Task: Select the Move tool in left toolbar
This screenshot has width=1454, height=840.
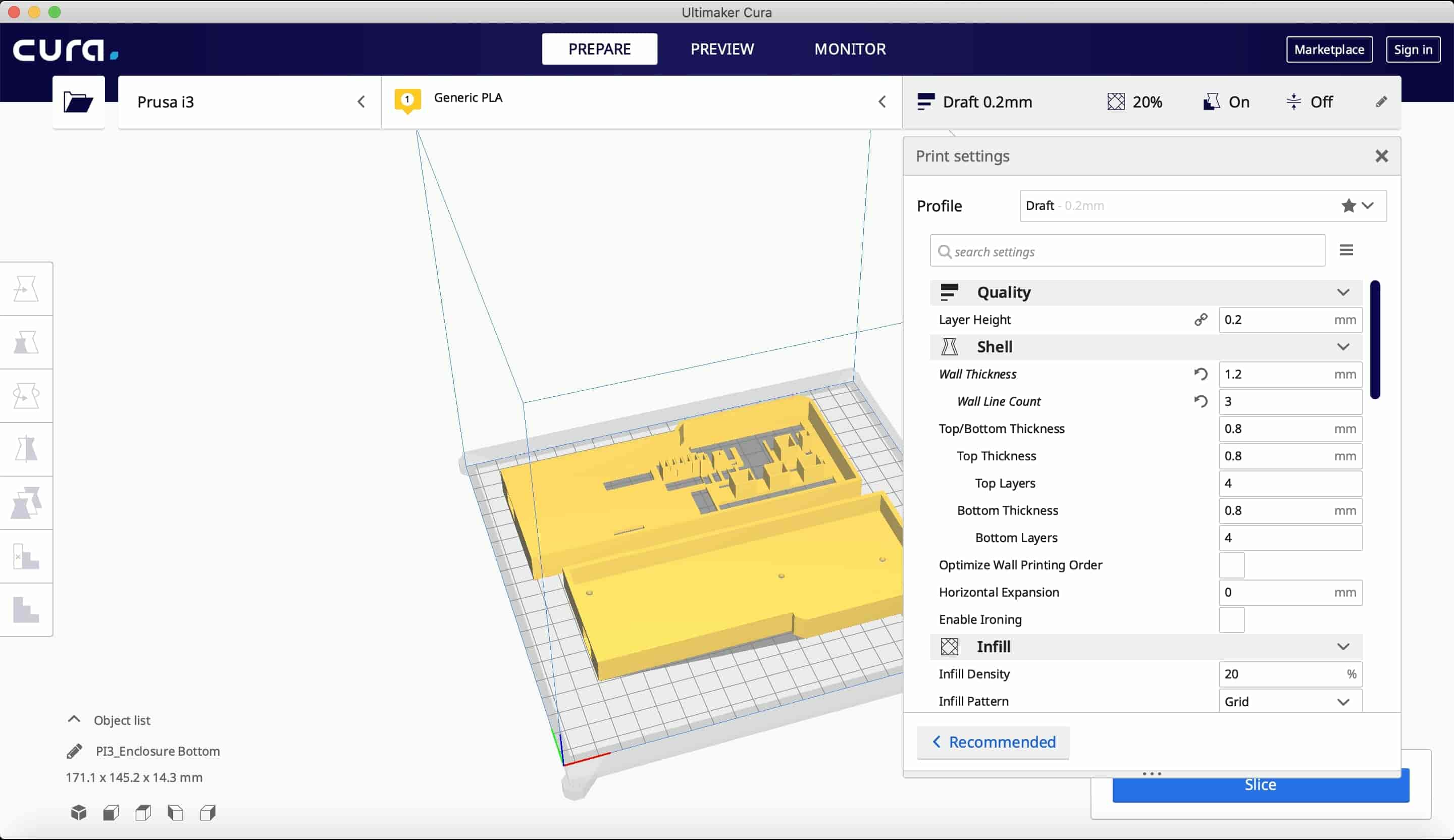Action: point(26,289)
